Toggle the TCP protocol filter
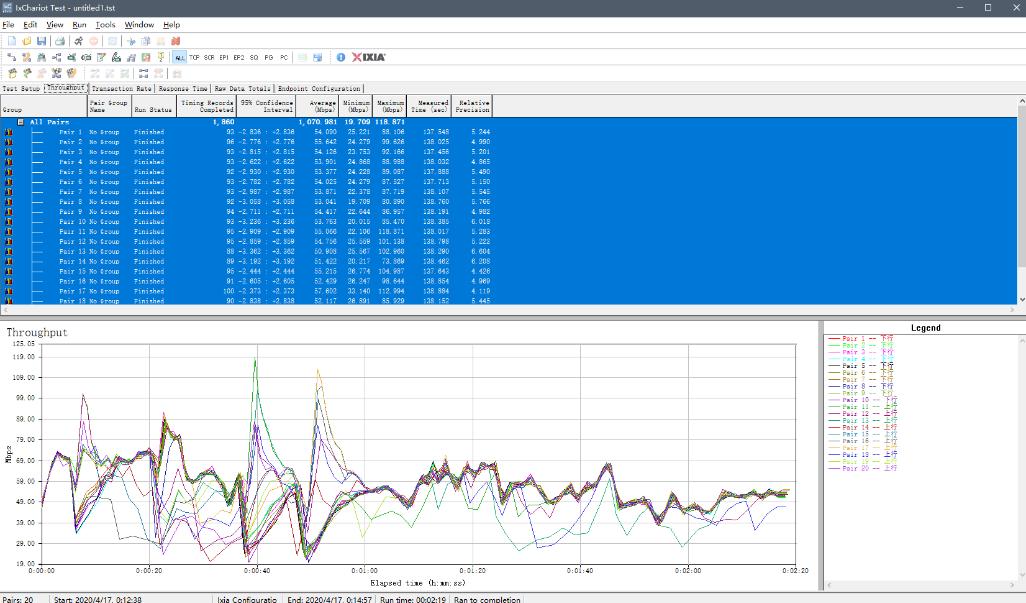The width and height of the screenshot is (1026, 603). 194,57
